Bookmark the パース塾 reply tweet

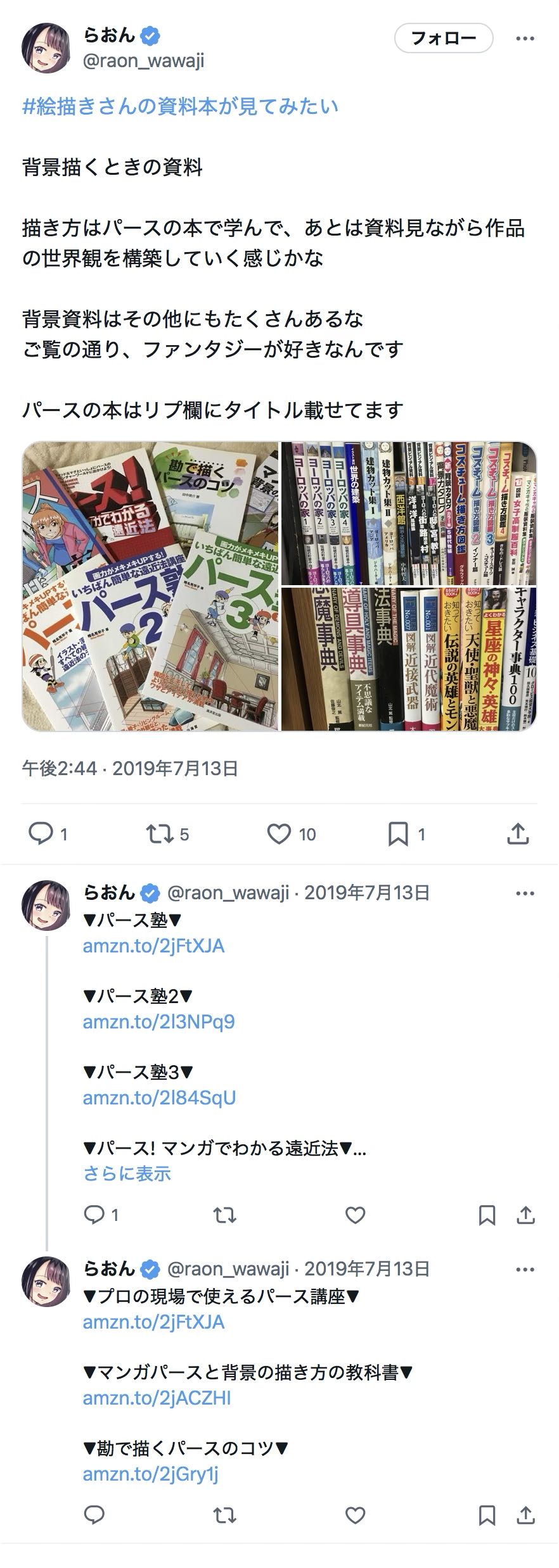click(x=487, y=1215)
